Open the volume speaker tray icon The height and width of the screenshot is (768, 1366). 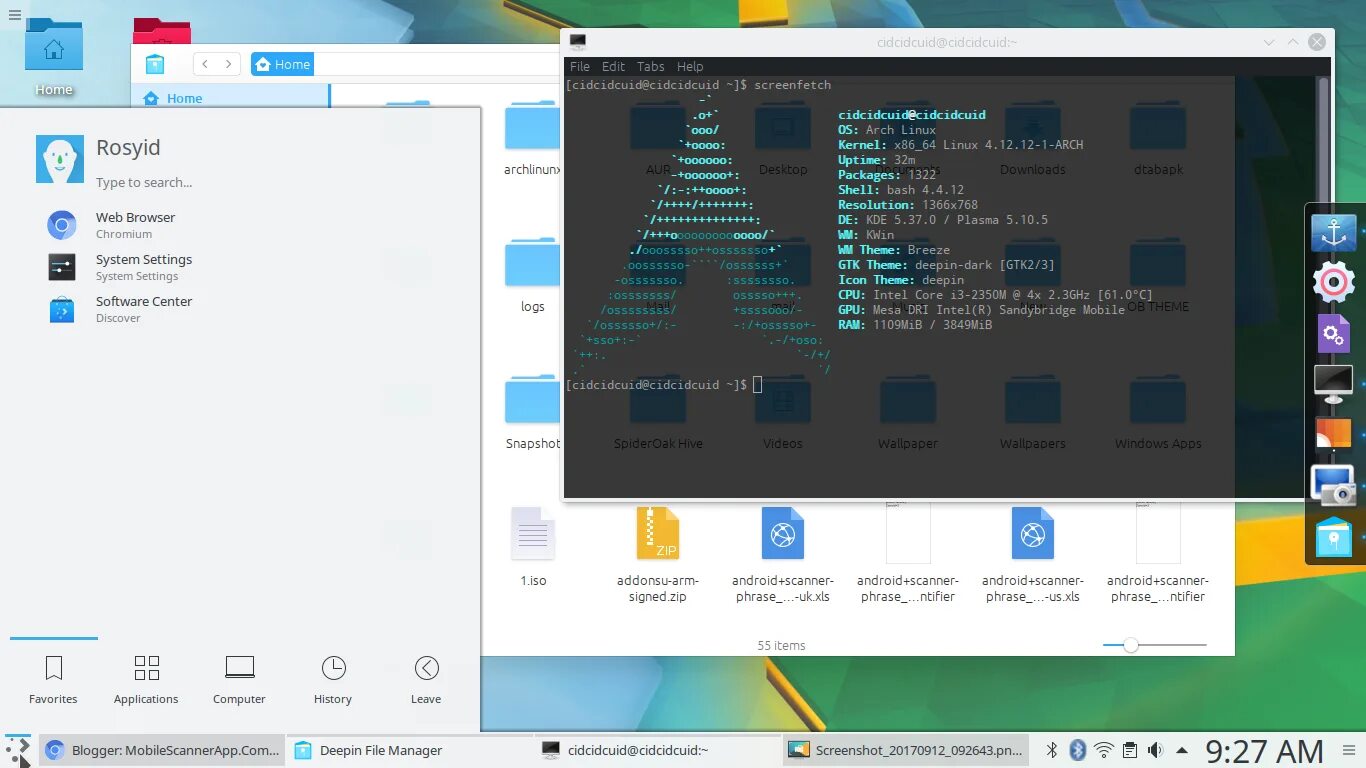1156,750
